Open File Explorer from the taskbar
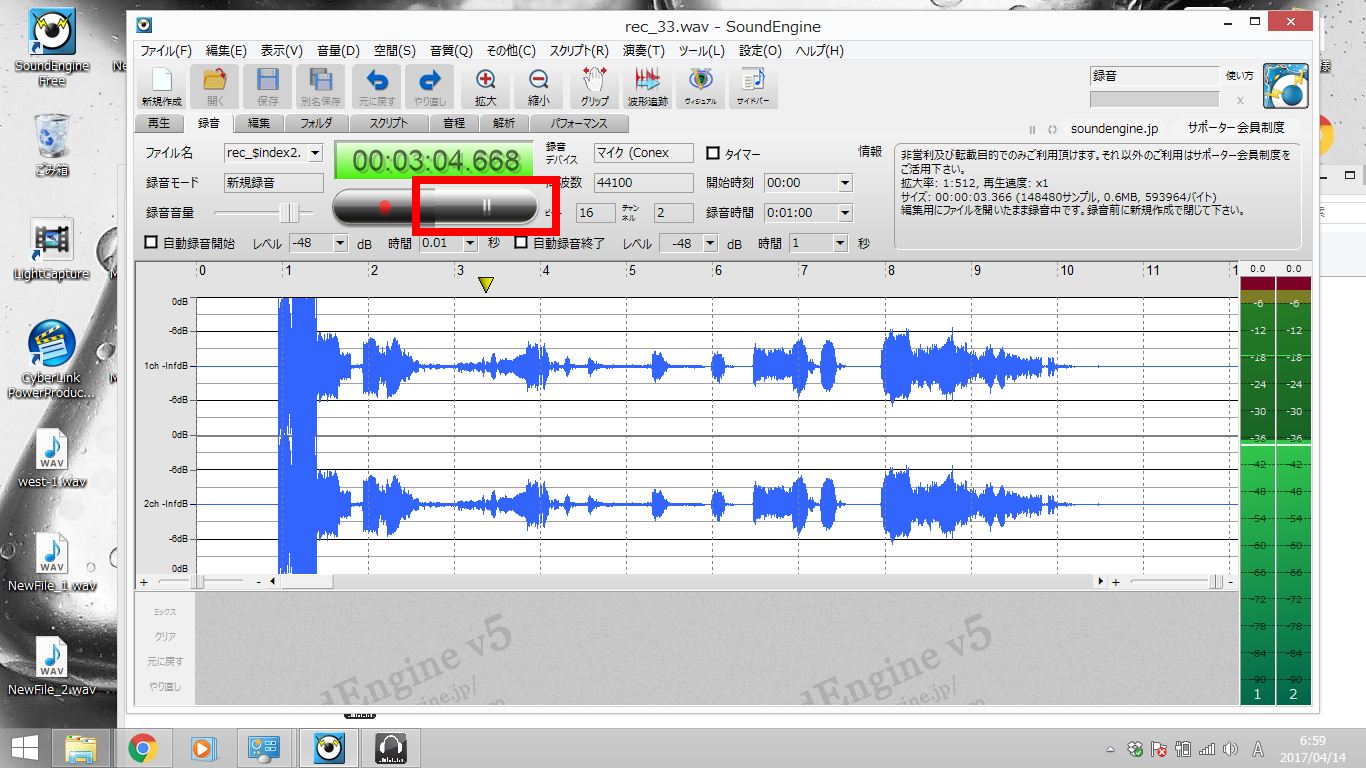Image resolution: width=1366 pixels, height=768 pixels. (x=81, y=748)
